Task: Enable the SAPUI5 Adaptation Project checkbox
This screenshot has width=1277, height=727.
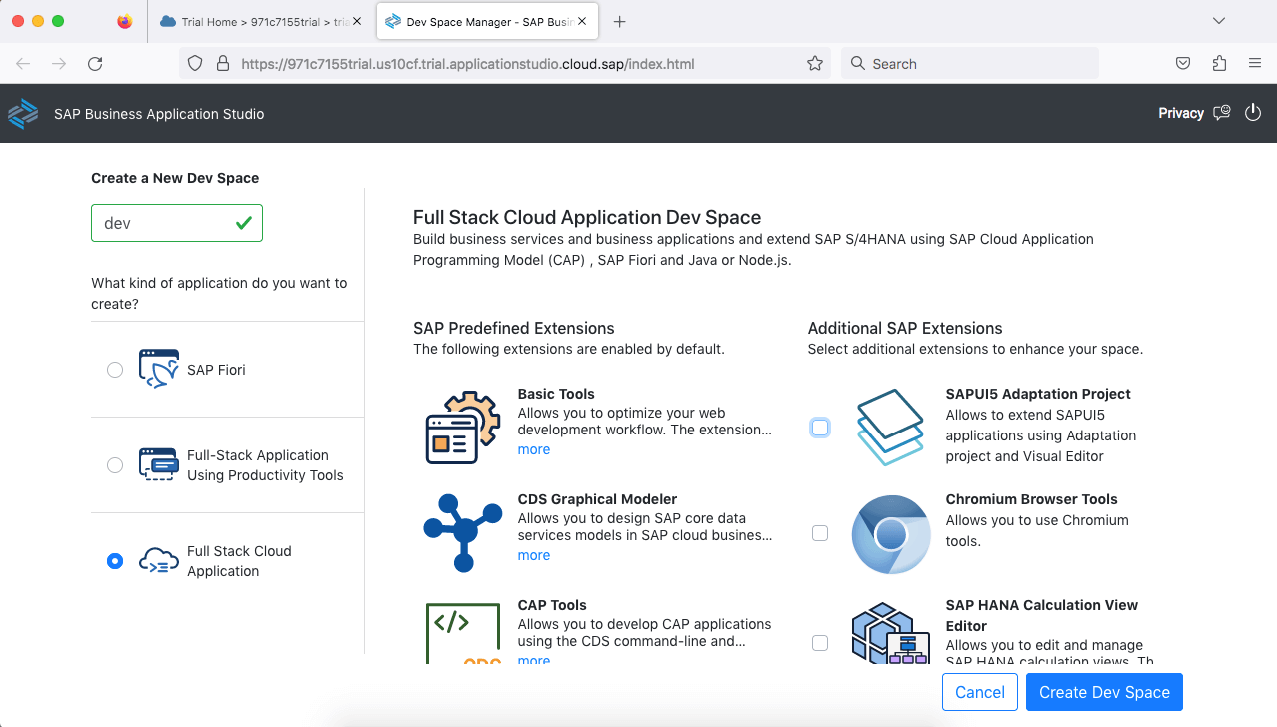Action: pyautogui.click(x=820, y=428)
